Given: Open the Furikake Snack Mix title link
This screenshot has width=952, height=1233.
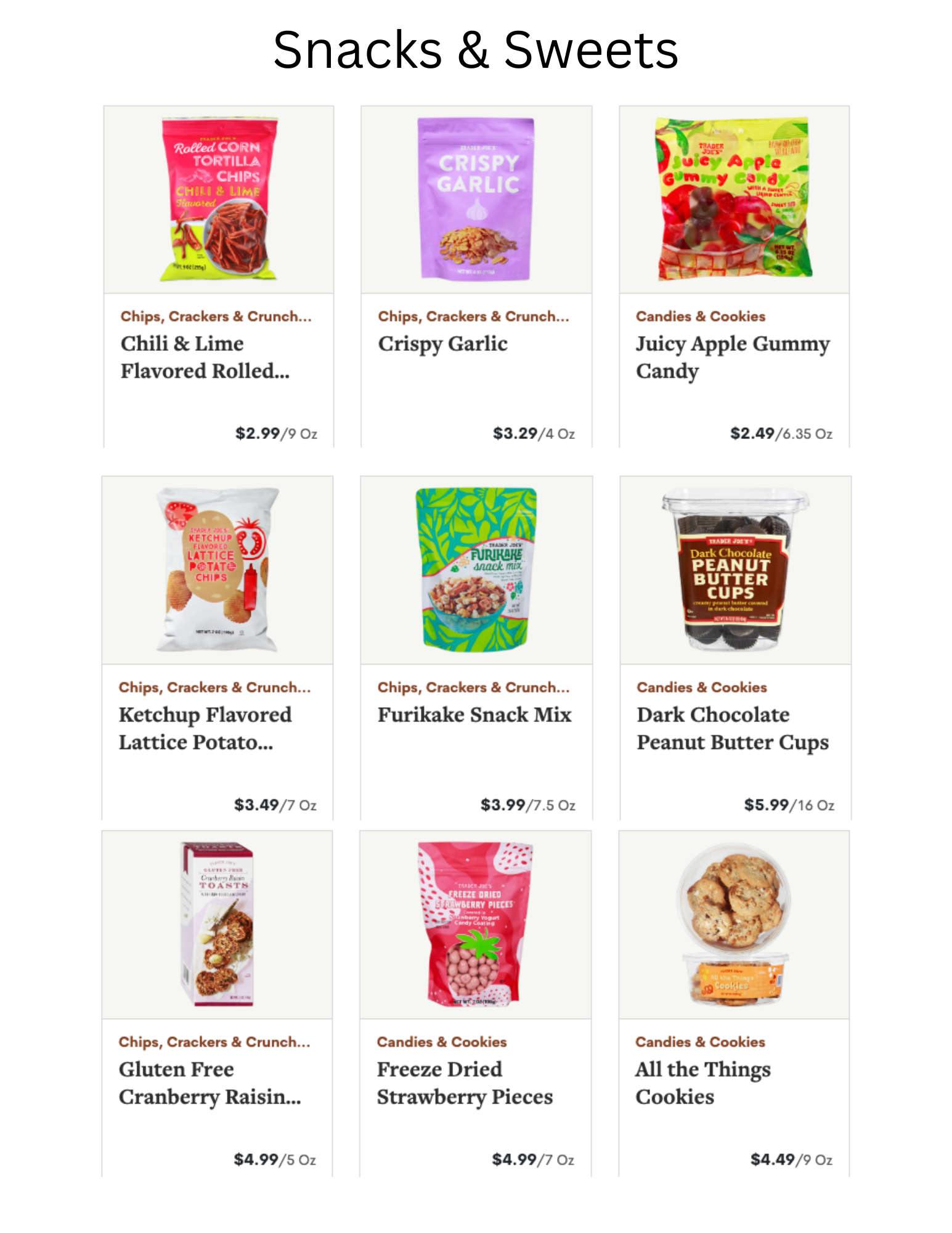Looking at the screenshot, I should tap(474, 715).
